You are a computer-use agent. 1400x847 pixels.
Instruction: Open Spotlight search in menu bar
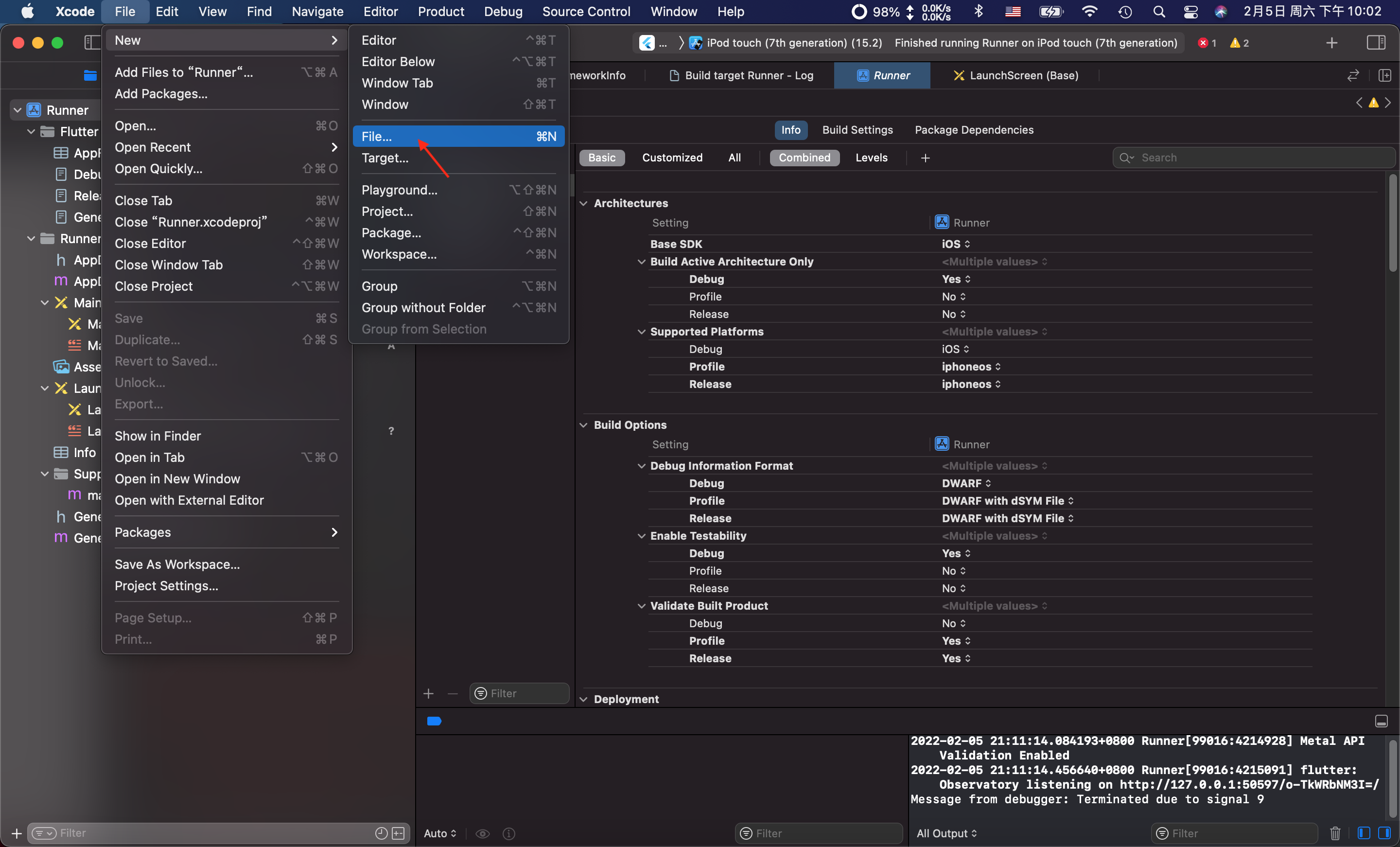pyautogui.click(x=1159, y=11)
